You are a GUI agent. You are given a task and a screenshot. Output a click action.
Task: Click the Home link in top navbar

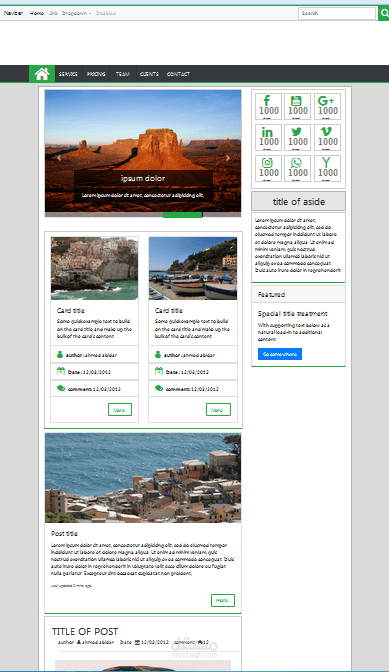pos(37,13)
